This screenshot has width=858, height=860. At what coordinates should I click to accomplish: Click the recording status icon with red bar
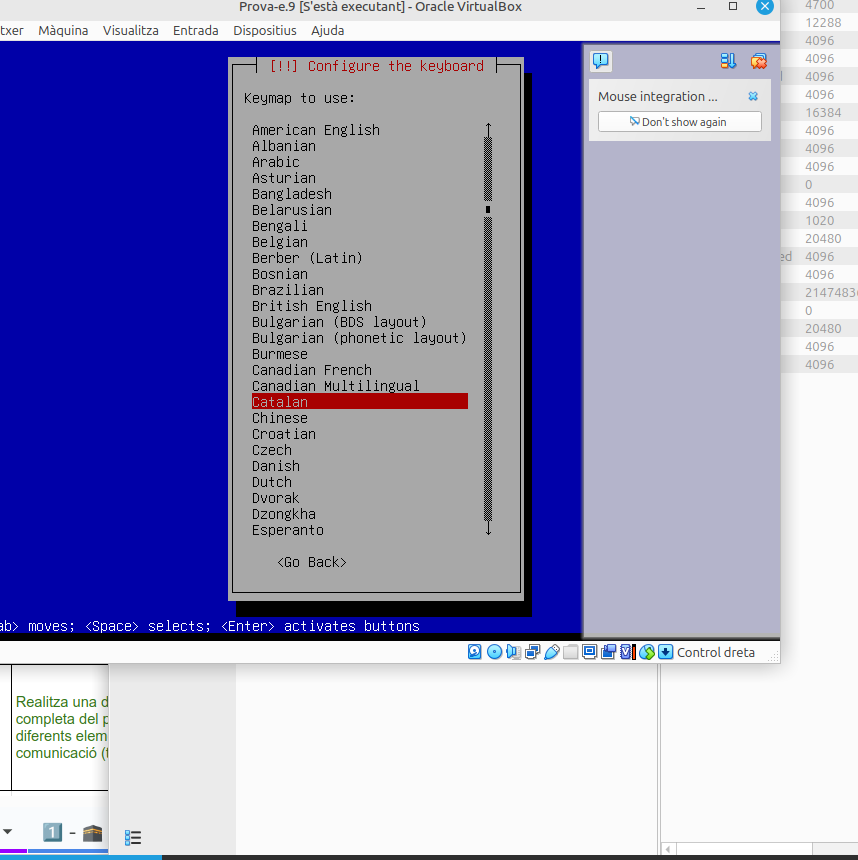click(627, 652)
